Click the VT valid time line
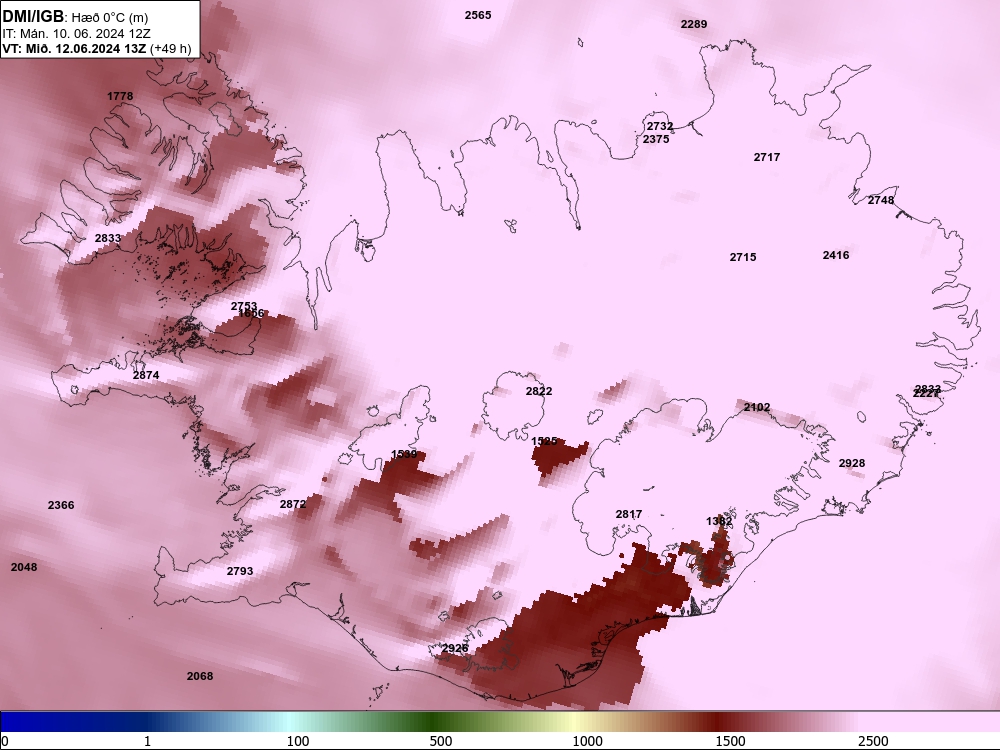The height and width of the screenshot is (750, 1000). 97,48
